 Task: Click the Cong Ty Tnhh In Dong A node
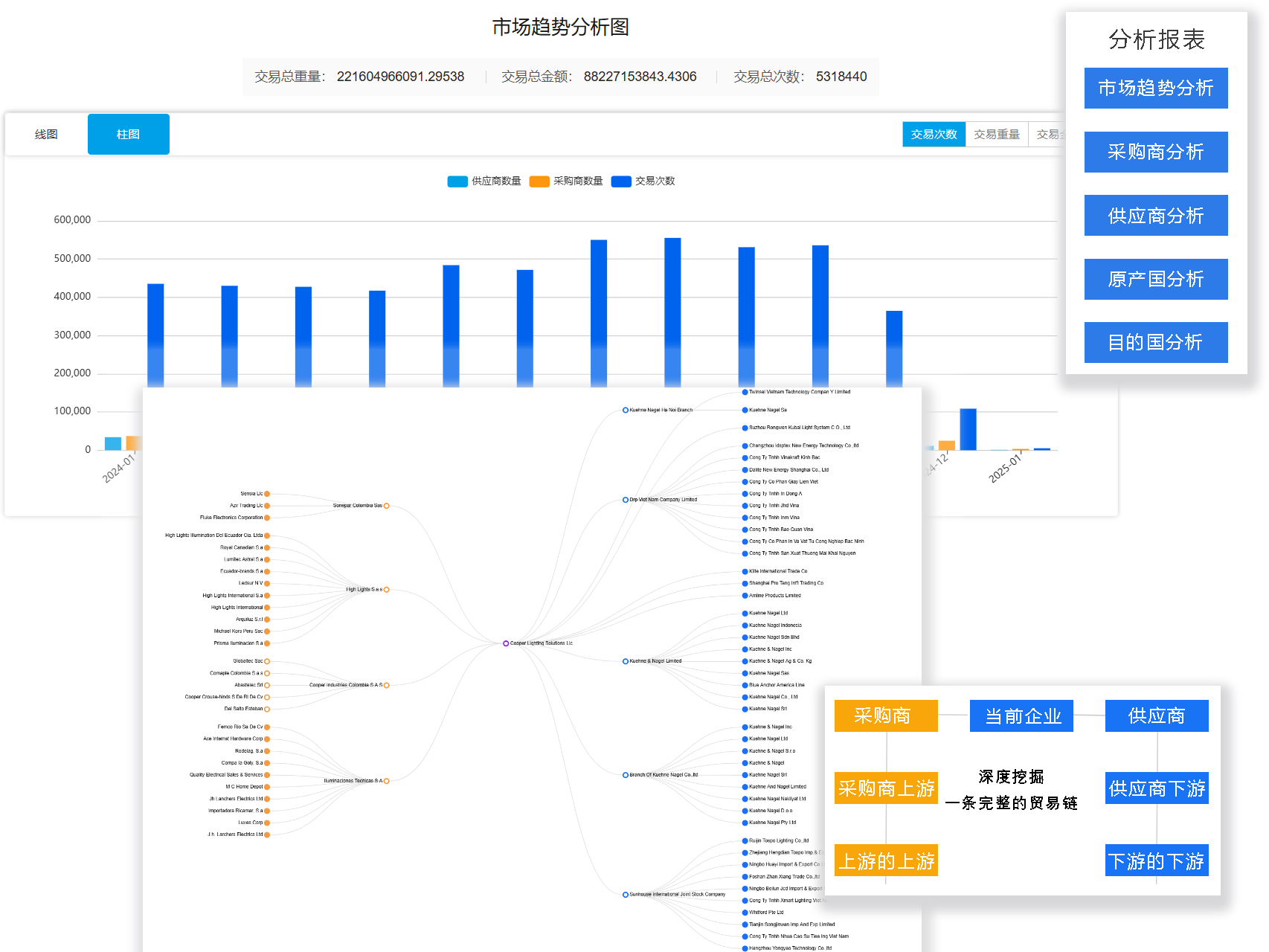pyautogui.click(x=745, y=494)
